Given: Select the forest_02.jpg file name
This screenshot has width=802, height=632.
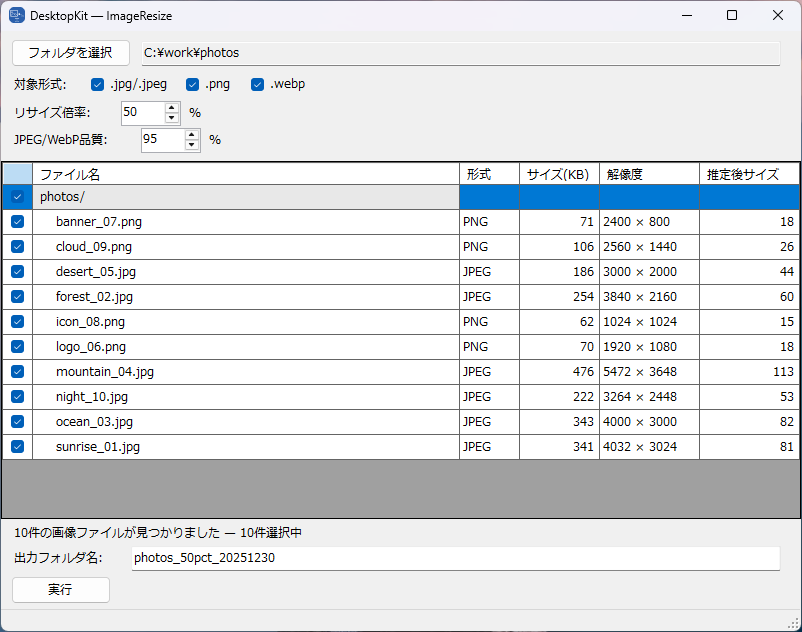Looking at the screenshot, I should point(94,297).
